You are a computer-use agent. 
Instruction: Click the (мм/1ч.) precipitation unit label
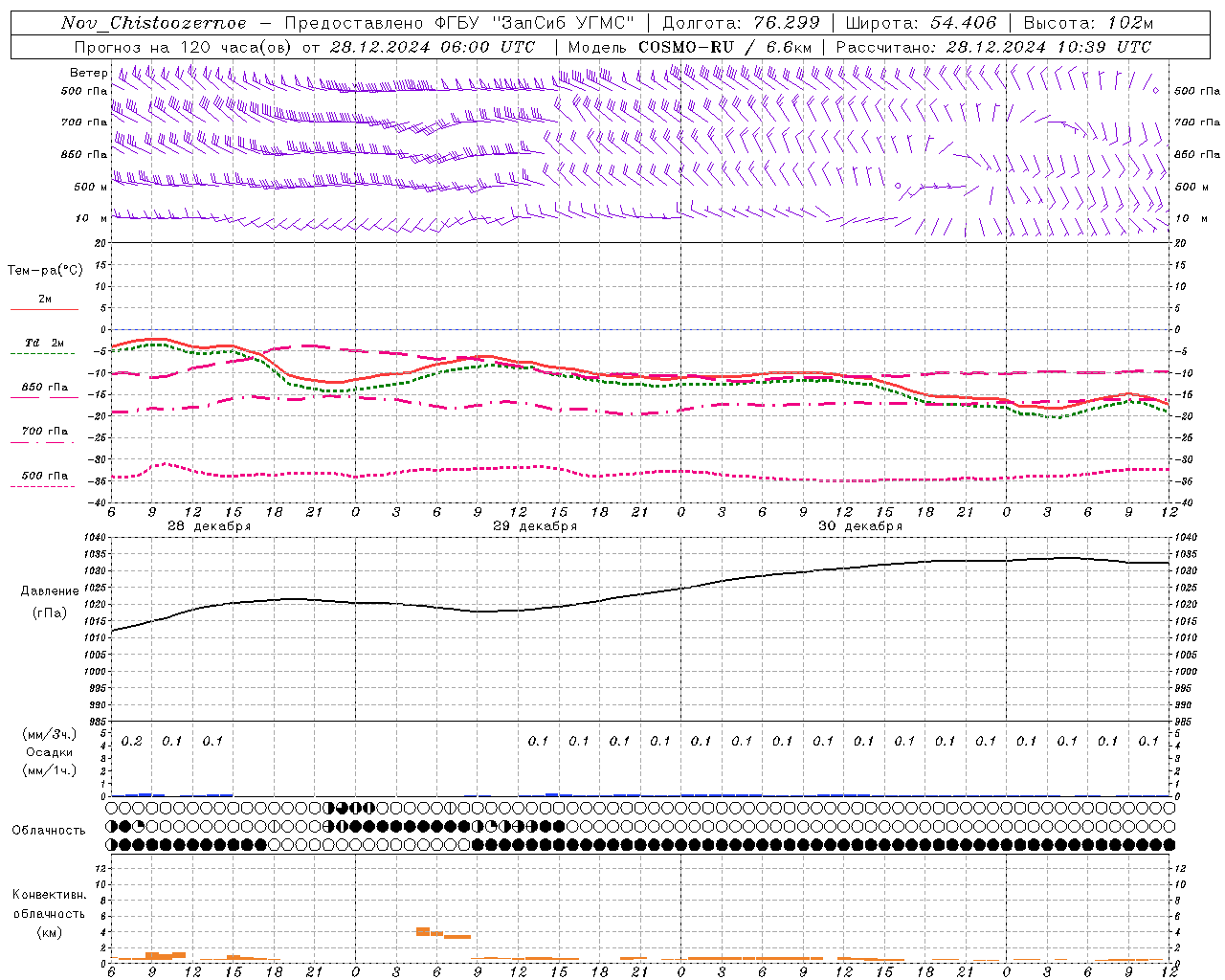click(50, 770)
